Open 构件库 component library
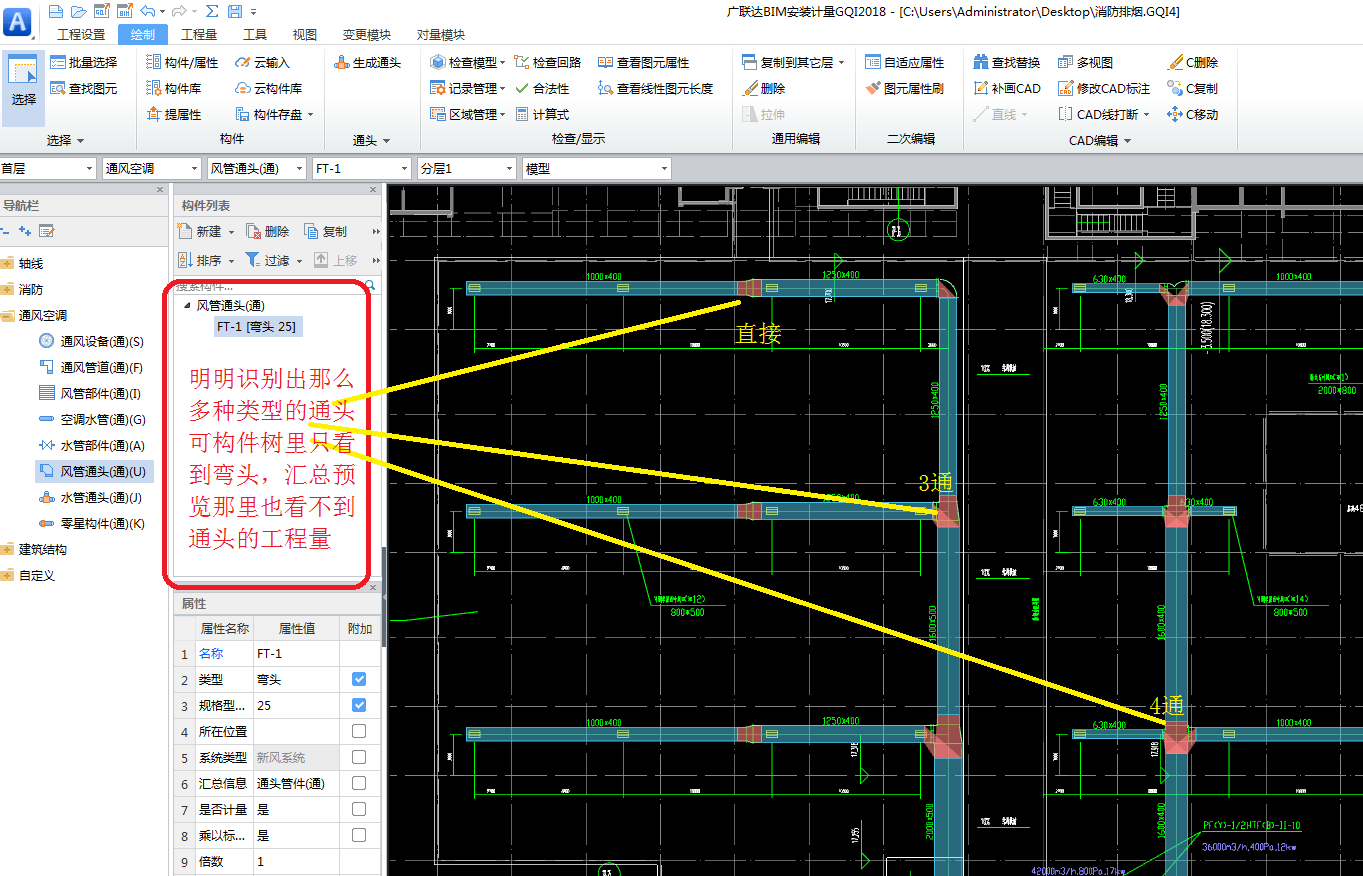1363x876 pixels. coord(175,88)
